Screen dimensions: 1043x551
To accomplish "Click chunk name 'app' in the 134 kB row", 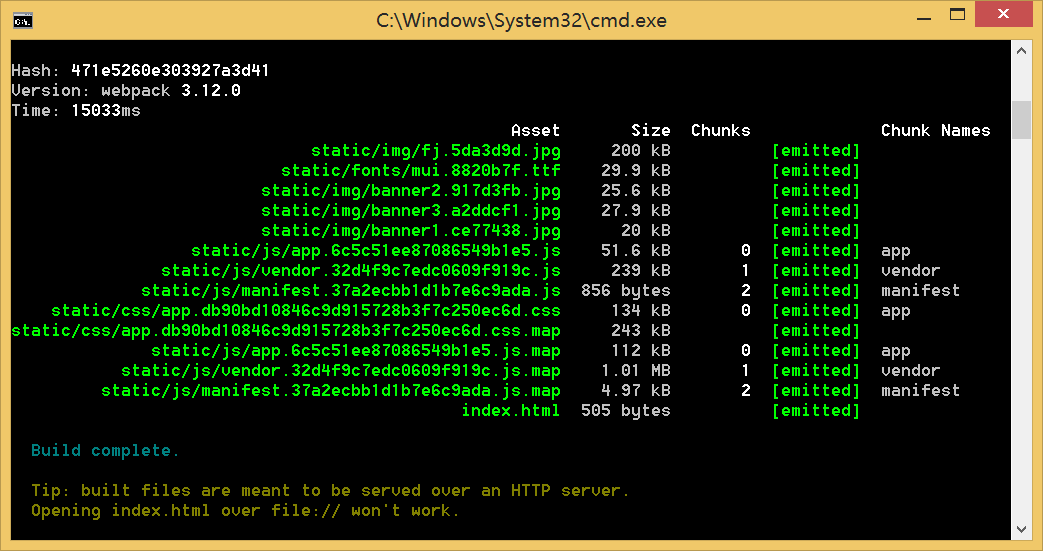I will tap(895, 311).
